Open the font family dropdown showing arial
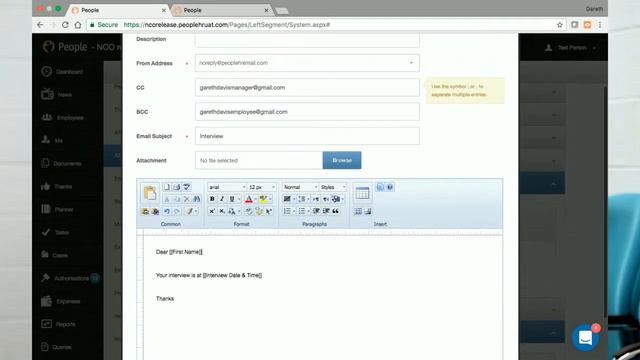 [x=227, y=187]
